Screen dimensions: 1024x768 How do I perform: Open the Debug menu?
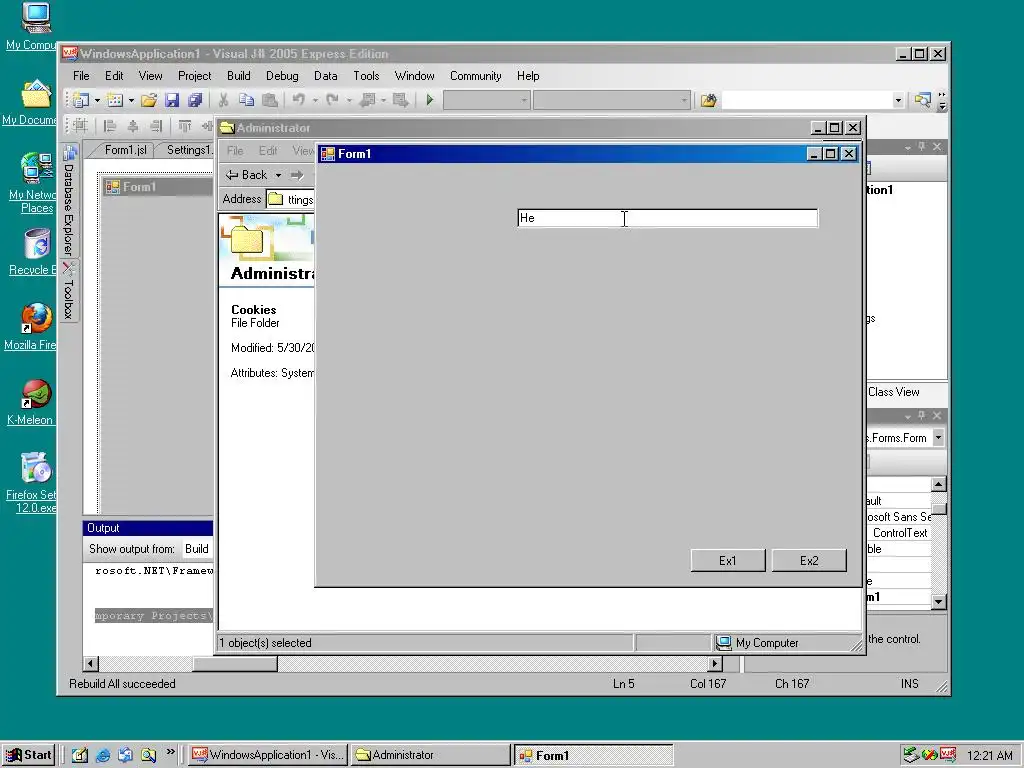coord(282,76)
